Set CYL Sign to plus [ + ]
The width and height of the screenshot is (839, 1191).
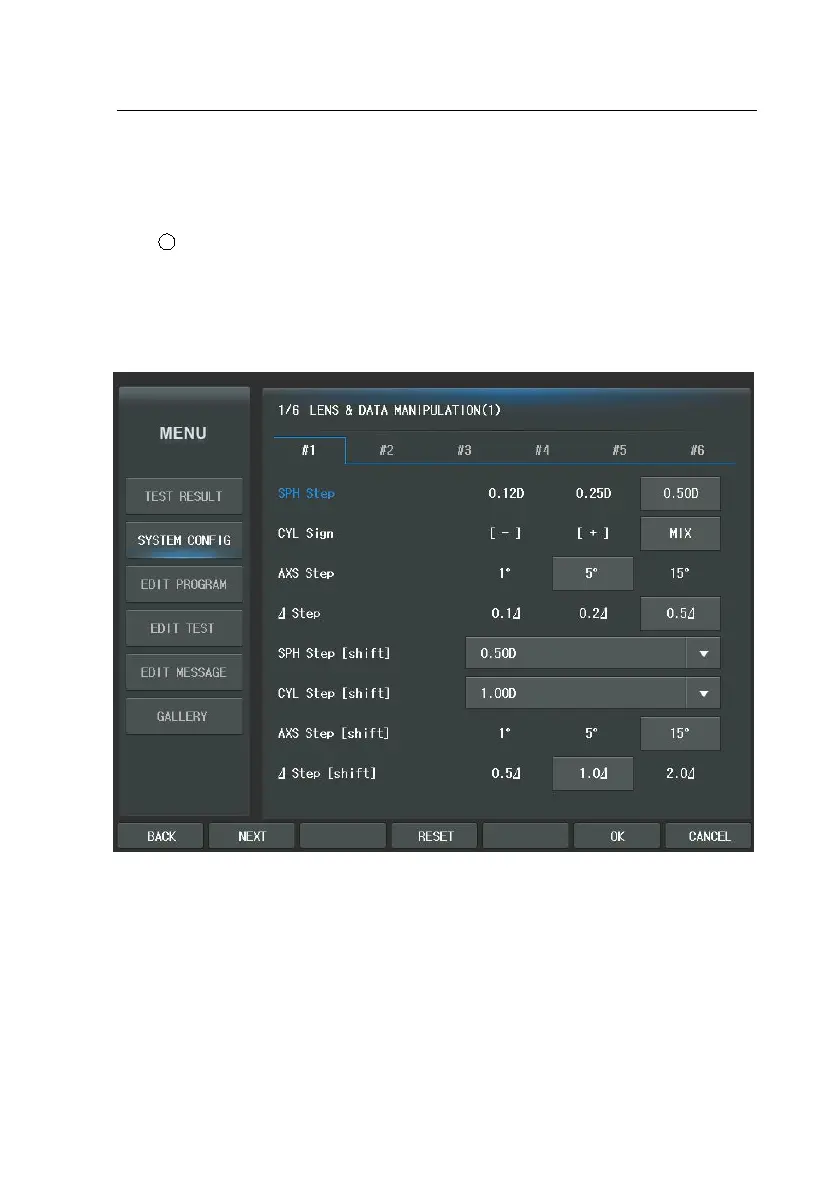coord(593,533)
